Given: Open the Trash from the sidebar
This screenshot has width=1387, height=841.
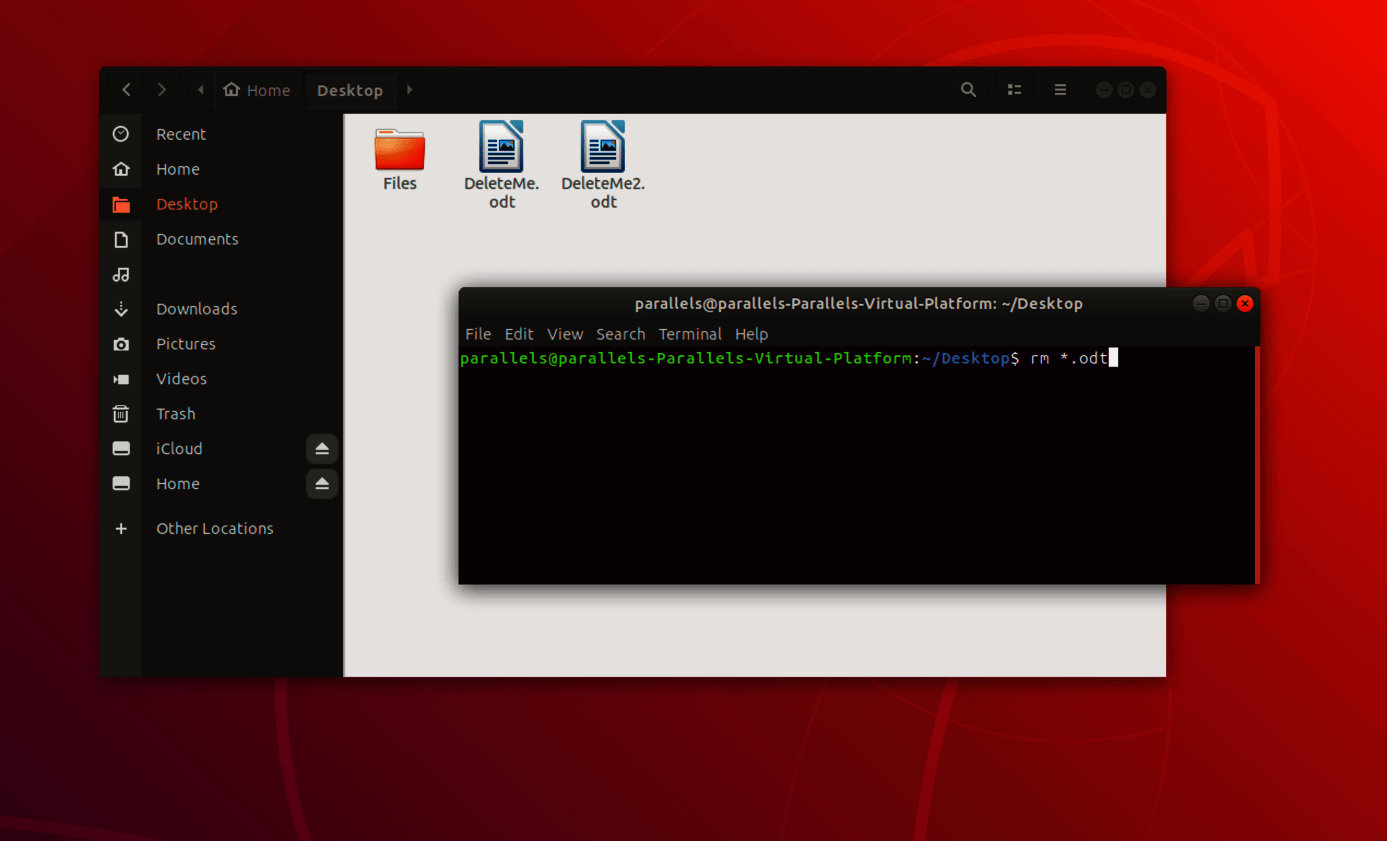Looking at the screenshot, I should (x=176, y=413).
